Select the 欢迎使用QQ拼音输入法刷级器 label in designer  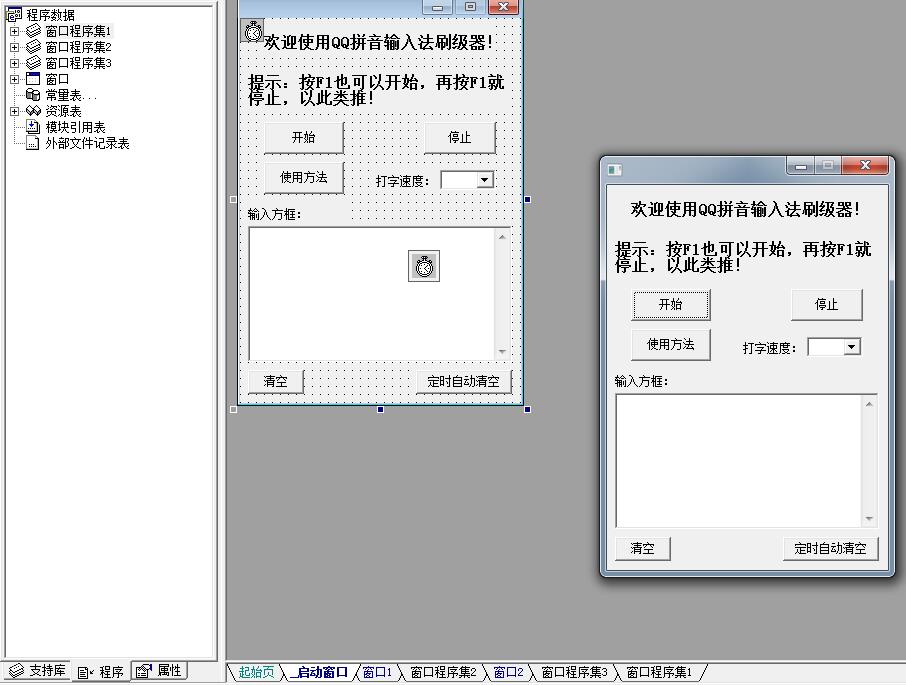tap(378, 42)
